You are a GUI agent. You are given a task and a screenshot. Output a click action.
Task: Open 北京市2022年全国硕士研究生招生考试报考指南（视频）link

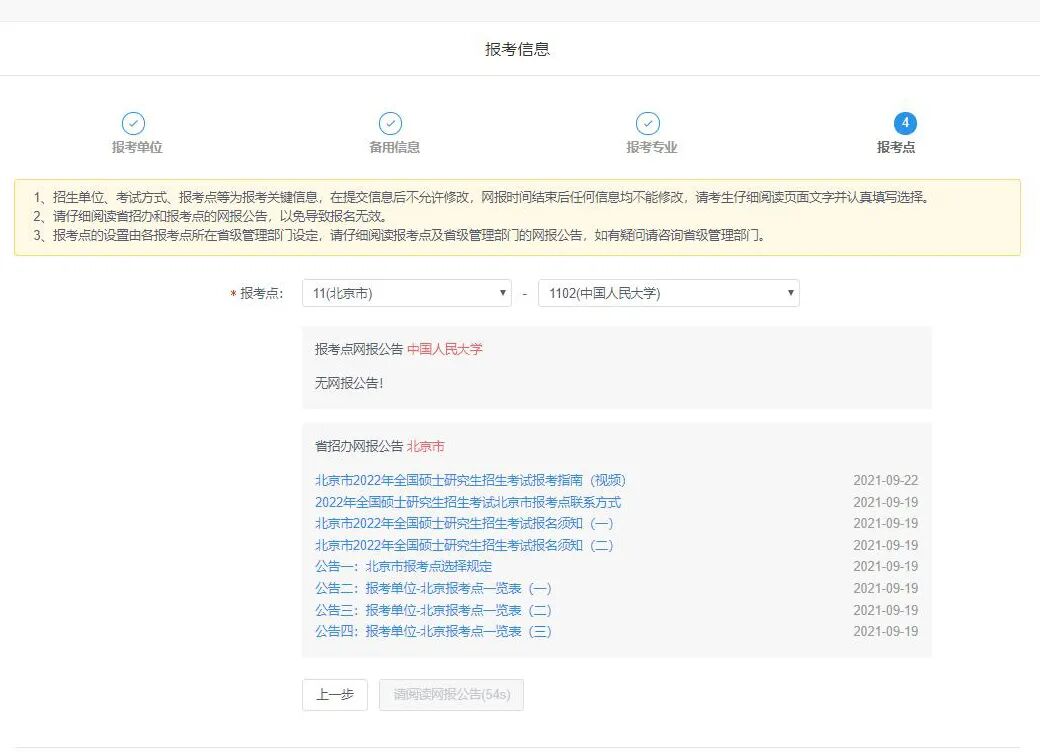tap(470, 480)
